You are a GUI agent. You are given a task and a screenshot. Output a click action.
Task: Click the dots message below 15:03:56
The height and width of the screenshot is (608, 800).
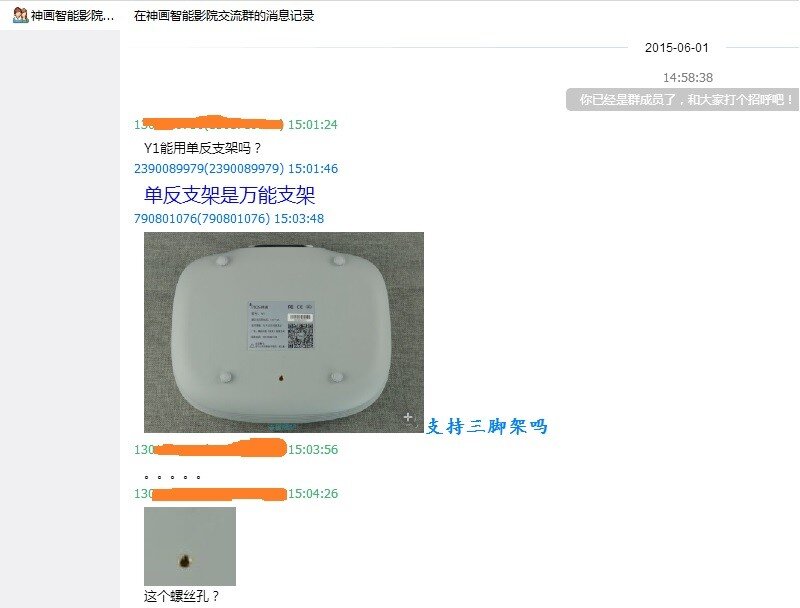coord(172,477)
